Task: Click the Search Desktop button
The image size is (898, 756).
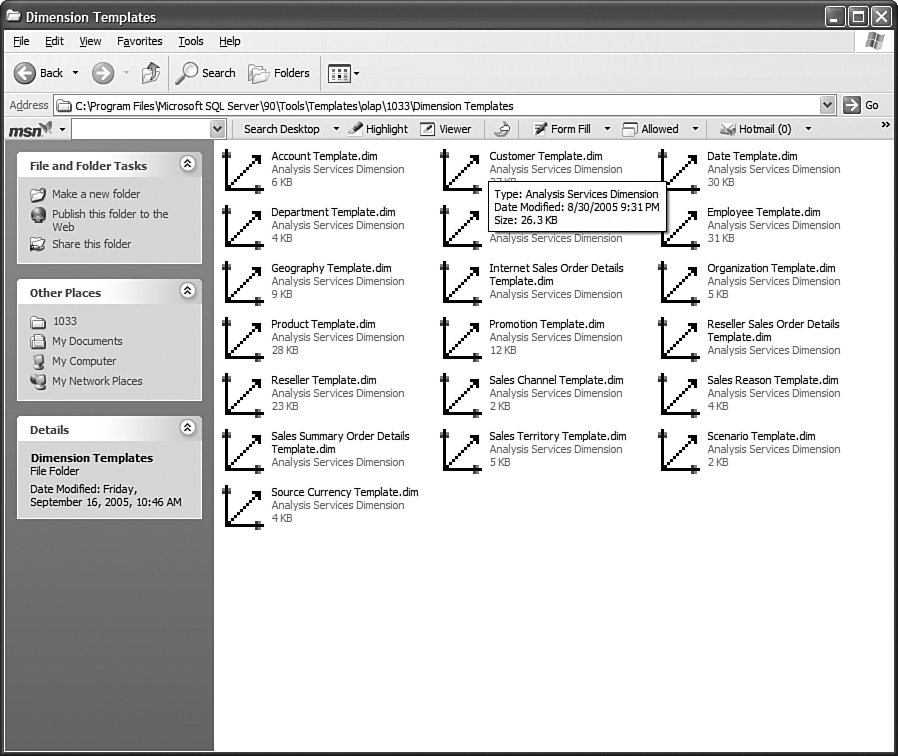Action: [x=281, y=129]
